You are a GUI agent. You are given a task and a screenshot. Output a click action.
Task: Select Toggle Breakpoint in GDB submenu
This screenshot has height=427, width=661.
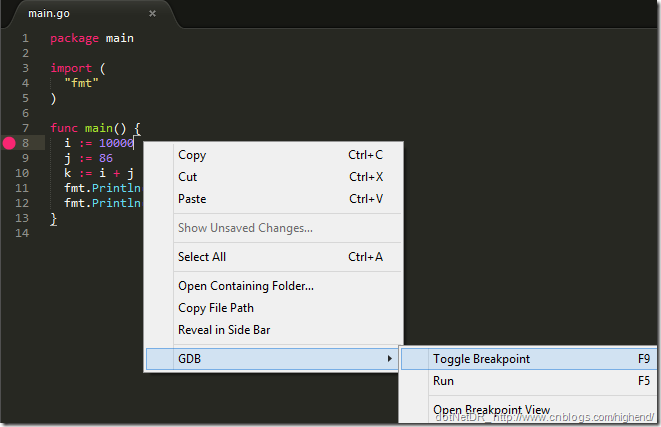click(529, 359)
